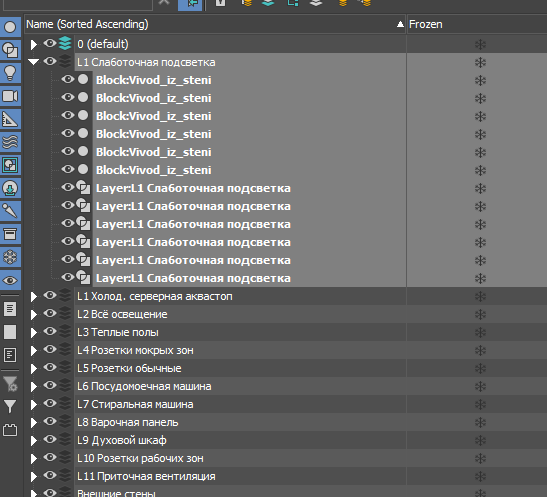Toggle the Display Helpers ruler icon
Screen dimensions: 547x497
10,119
